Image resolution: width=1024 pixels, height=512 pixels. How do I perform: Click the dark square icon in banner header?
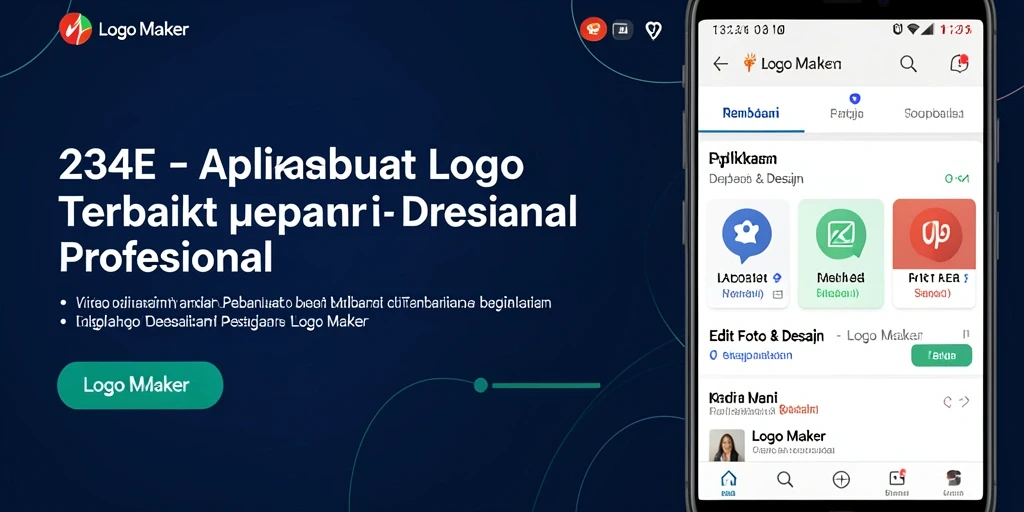[622, 29]
